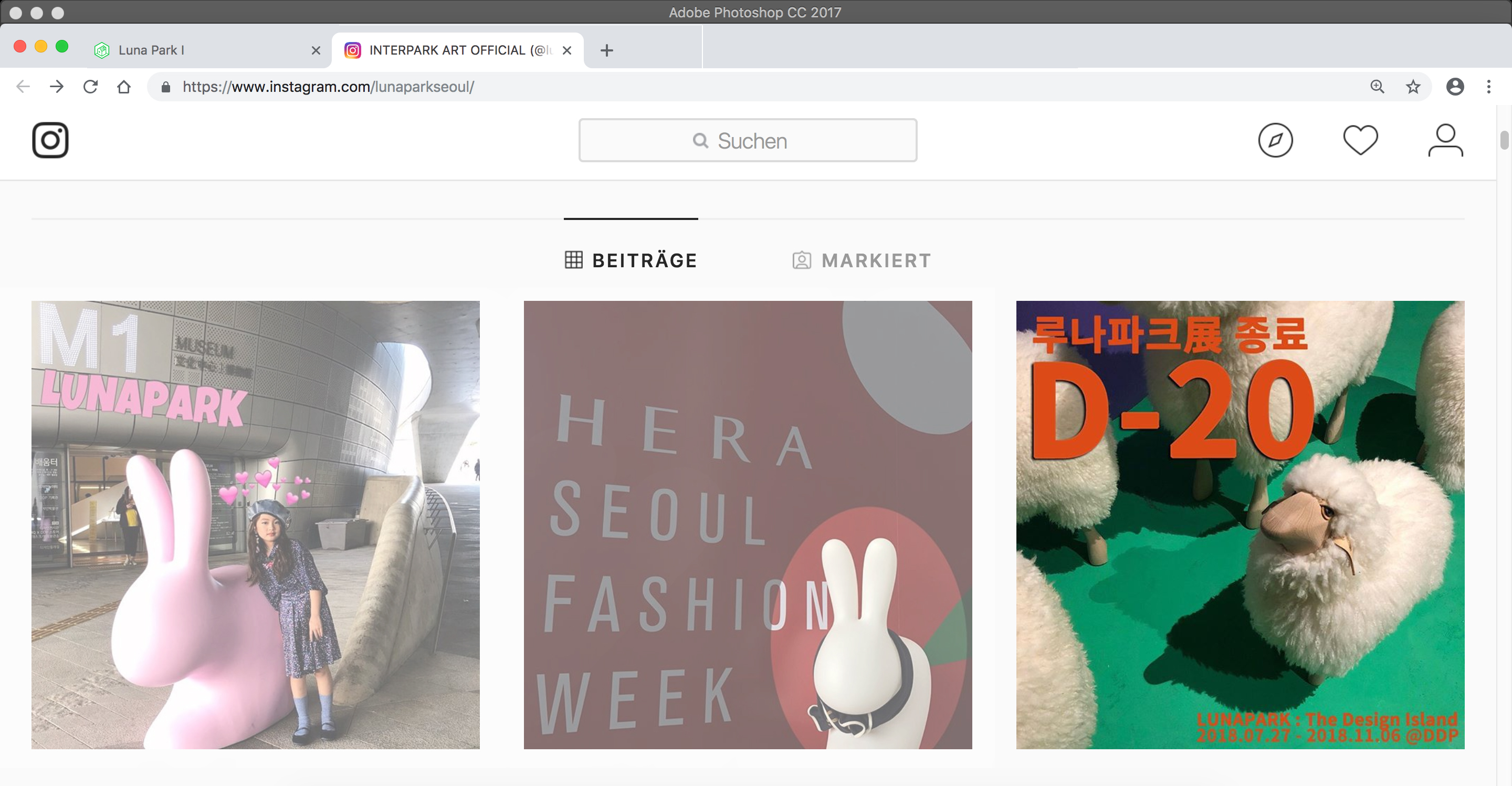Click the red browser close button
Screen dimensions: 1512x786
click(x=20, y=47)
